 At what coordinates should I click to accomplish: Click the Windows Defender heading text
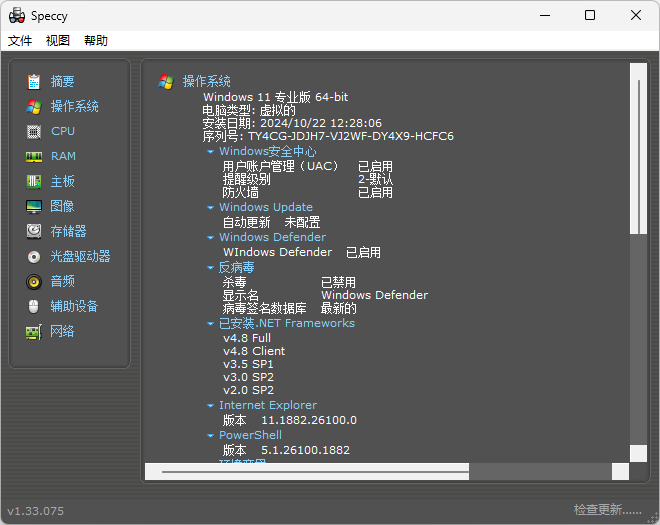[272, 237]
